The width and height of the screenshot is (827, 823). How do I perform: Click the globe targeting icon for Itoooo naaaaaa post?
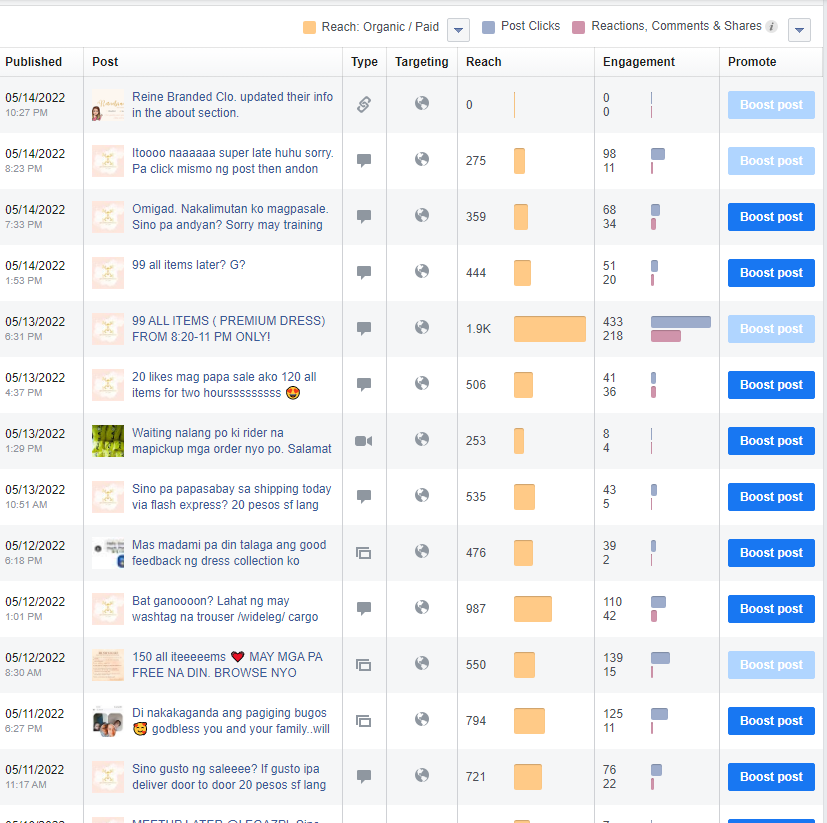pos(422,159)
